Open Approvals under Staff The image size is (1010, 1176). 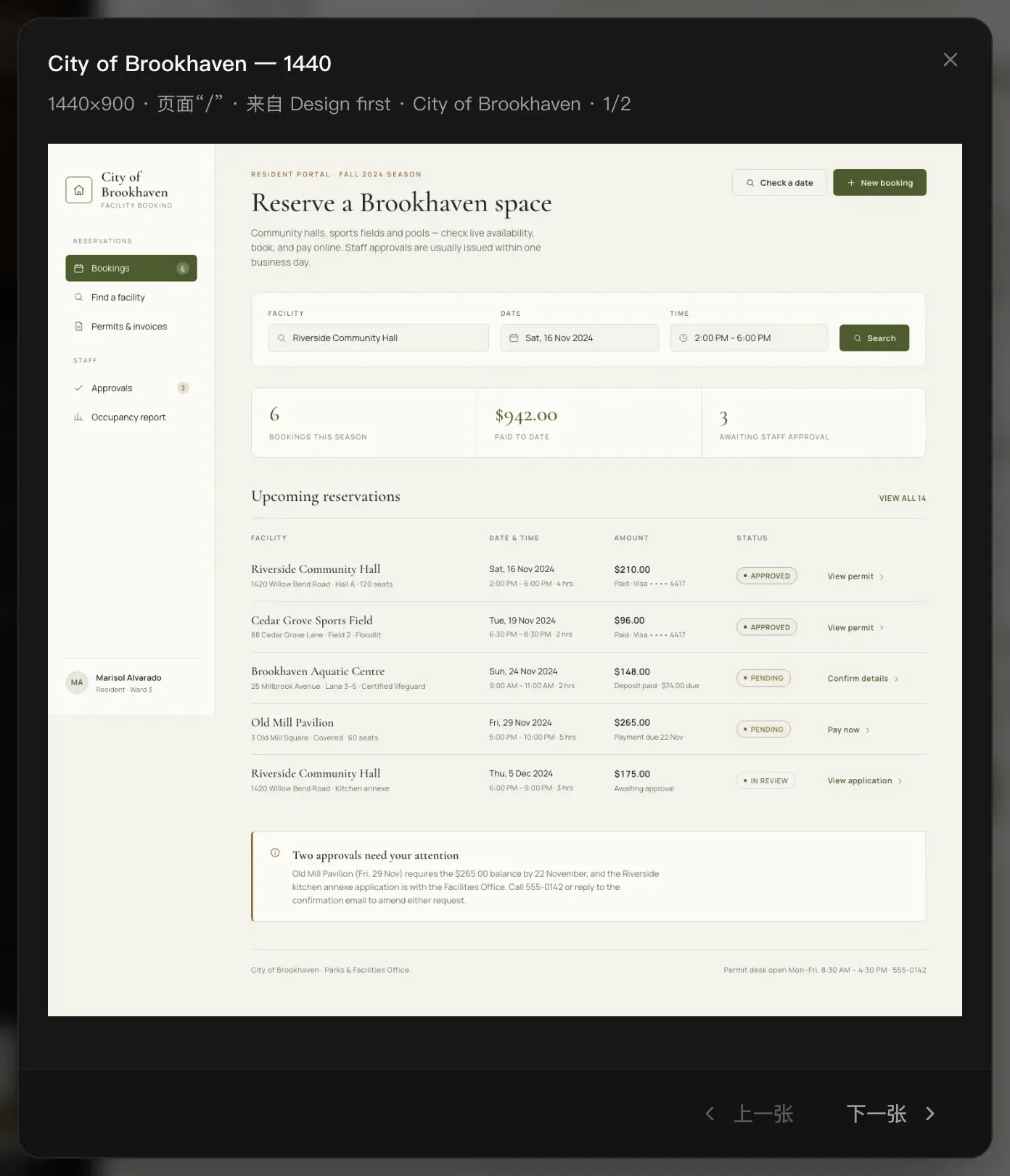[131, 388]
